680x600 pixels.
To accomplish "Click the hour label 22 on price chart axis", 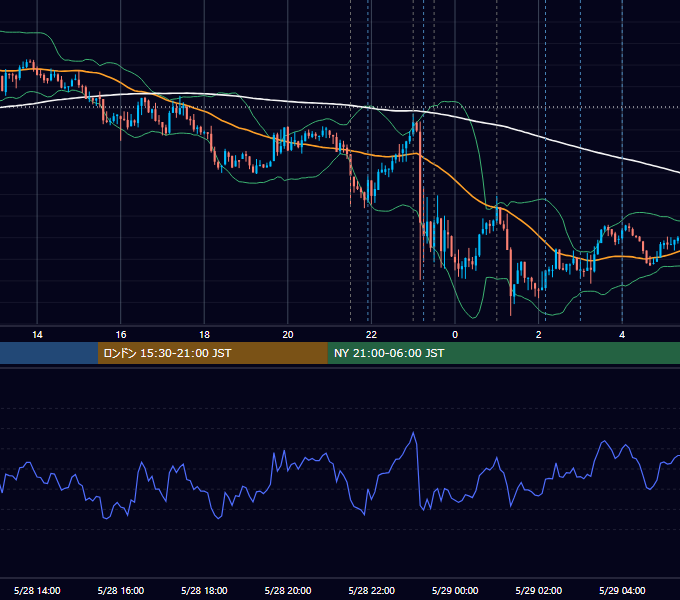I will (x=372, y=335).
